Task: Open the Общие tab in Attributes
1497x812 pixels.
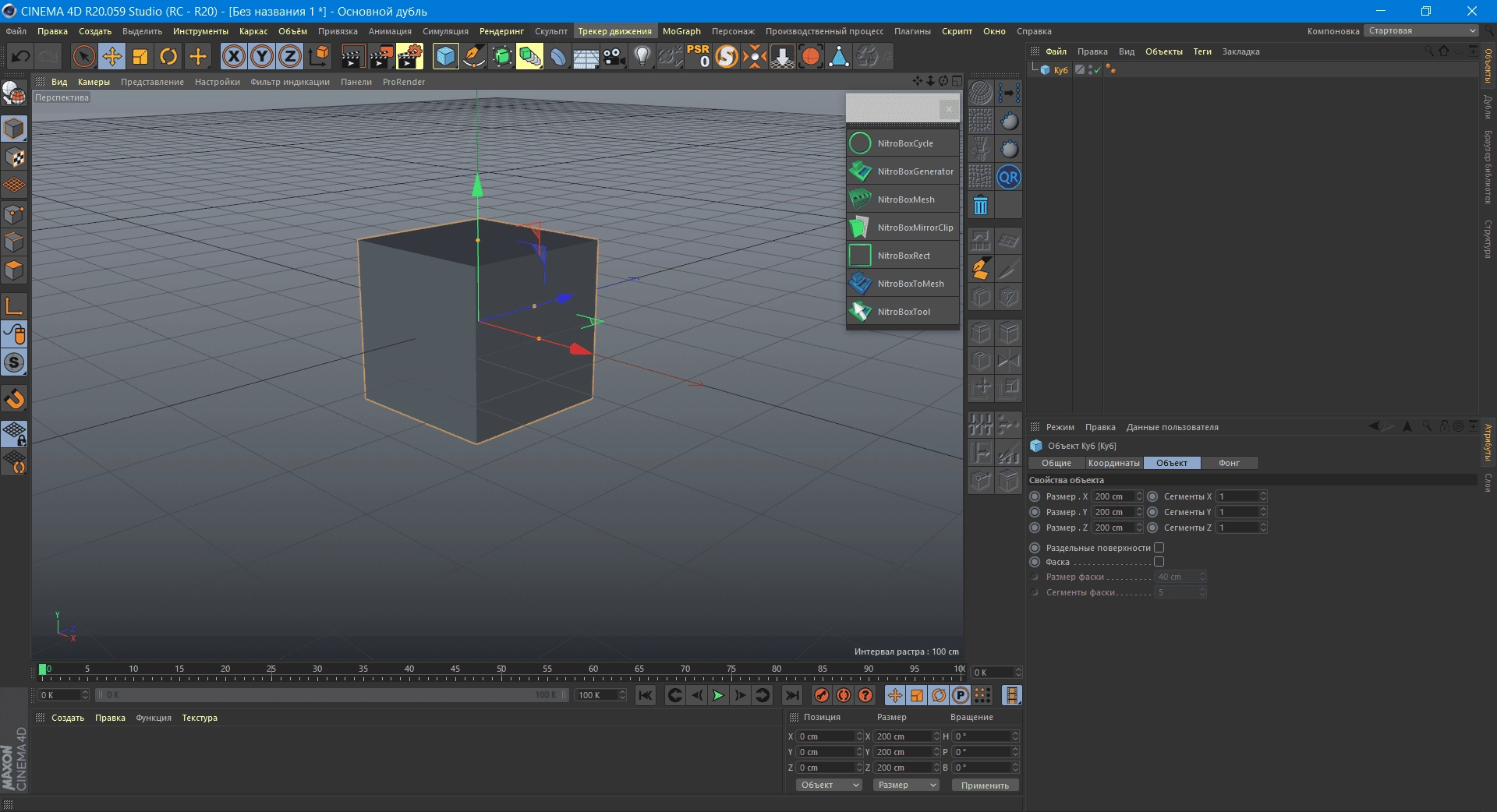Action: (1056, 463)
